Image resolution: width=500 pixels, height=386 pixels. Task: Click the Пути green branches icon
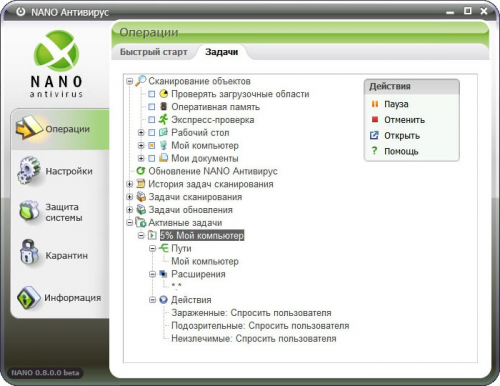click(163, 248)
